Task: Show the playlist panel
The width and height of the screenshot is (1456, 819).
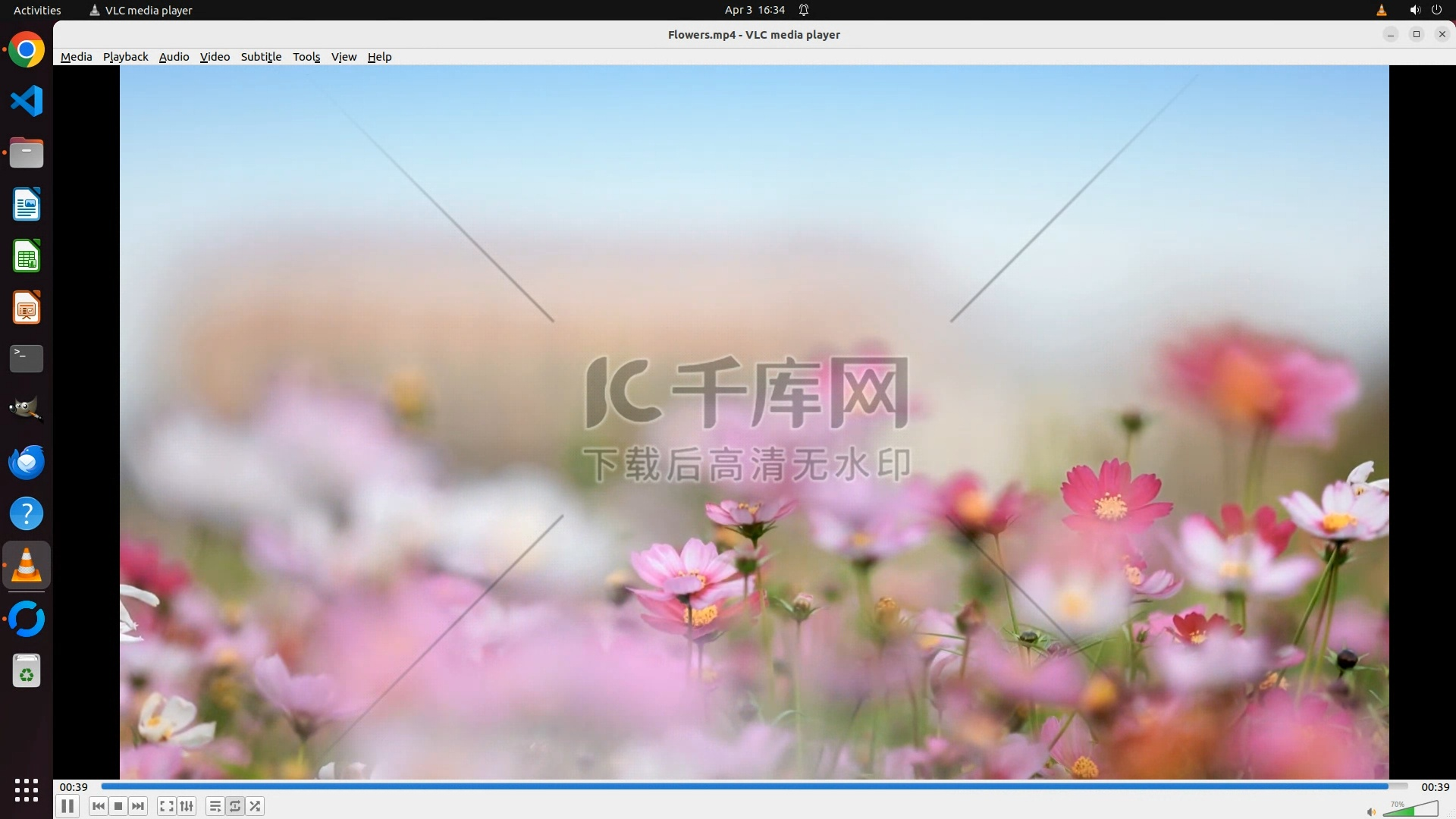Action: coord(215,806)
